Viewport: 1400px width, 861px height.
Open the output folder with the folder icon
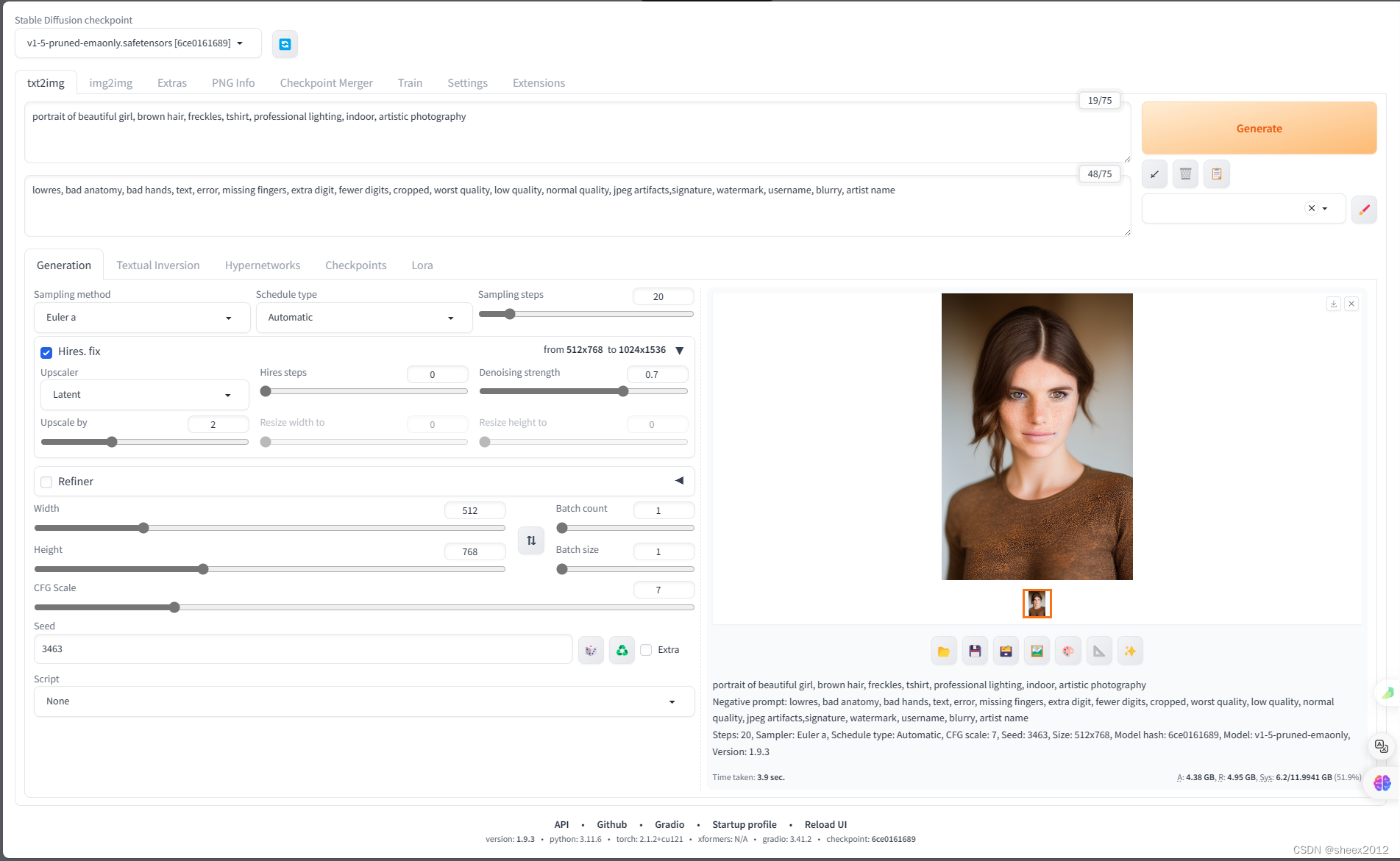944,651
